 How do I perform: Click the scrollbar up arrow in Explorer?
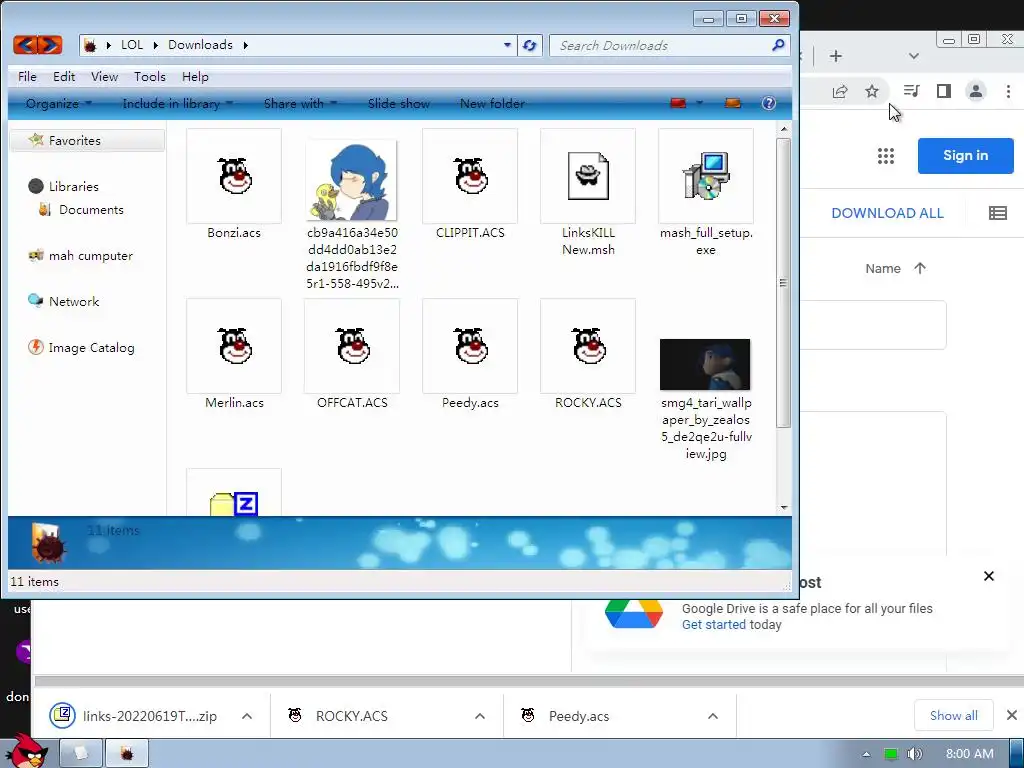[x=783, y=129]
